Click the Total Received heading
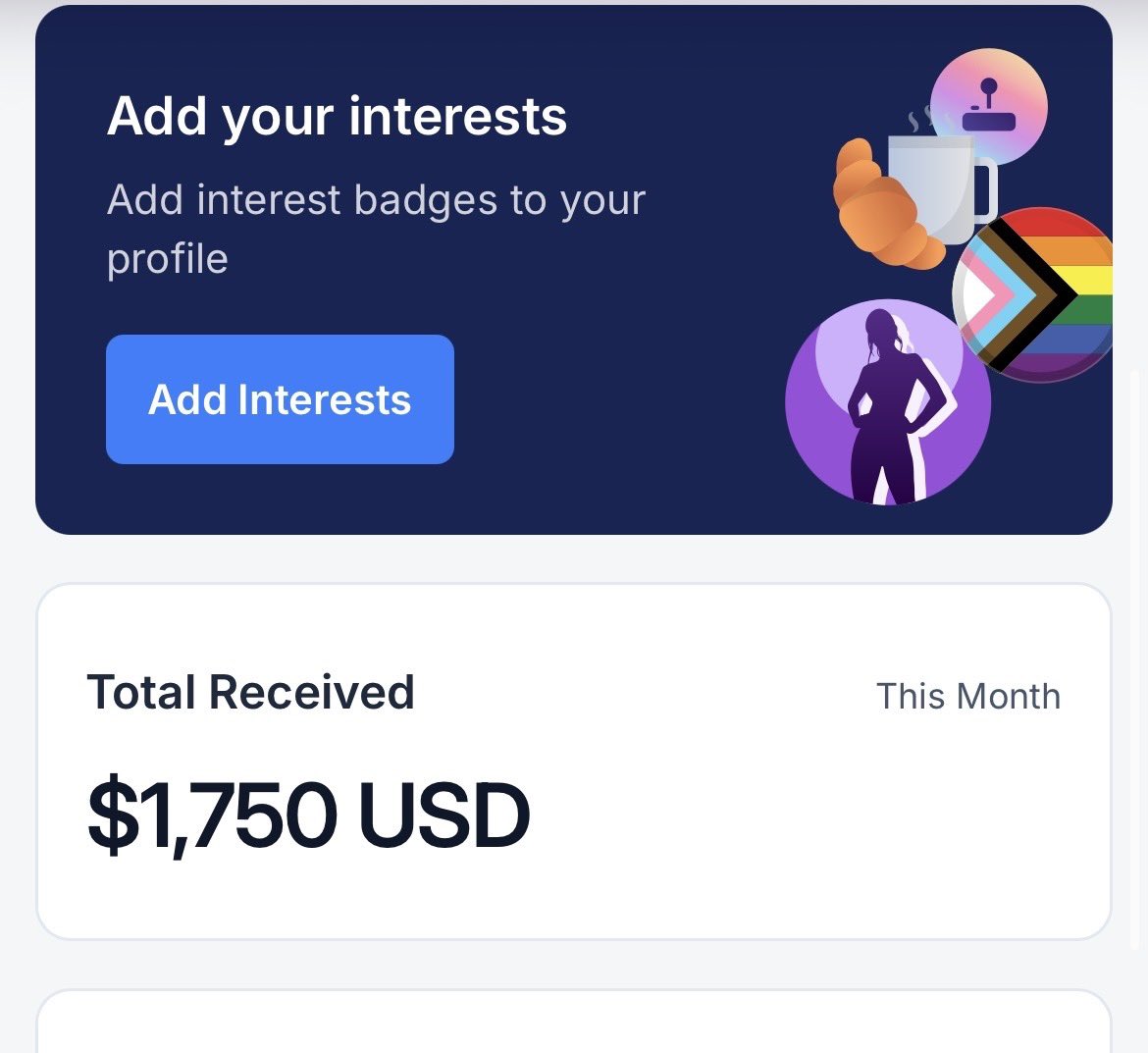Image resolution: width=1148 pixels, height=1053 pixels. coord(250,692)
